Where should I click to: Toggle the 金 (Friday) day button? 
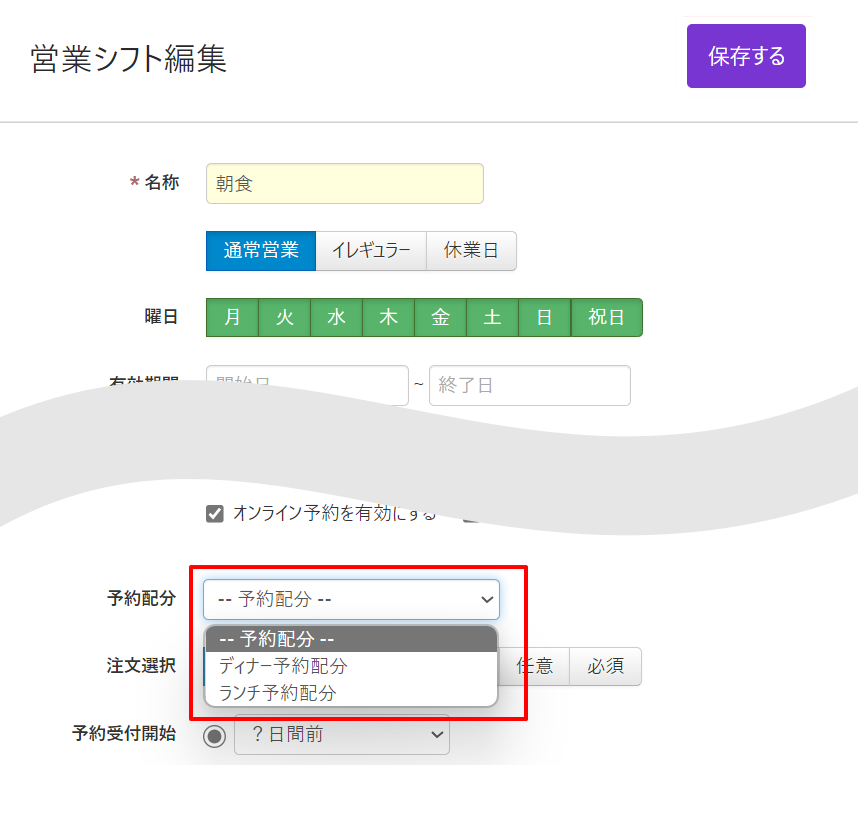(x=440, y=318)
